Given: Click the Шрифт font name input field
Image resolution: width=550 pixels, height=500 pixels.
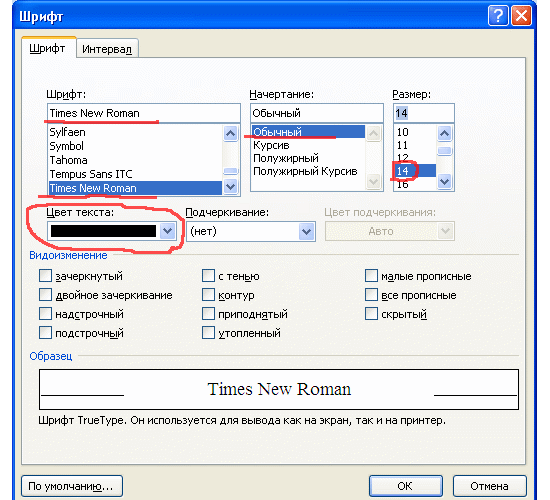Looking at the screenshot, I should click(x=144, y=113).
